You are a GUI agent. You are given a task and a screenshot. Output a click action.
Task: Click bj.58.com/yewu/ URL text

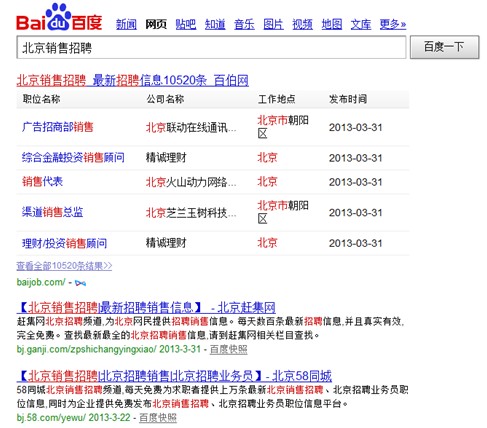coord(51,418)
